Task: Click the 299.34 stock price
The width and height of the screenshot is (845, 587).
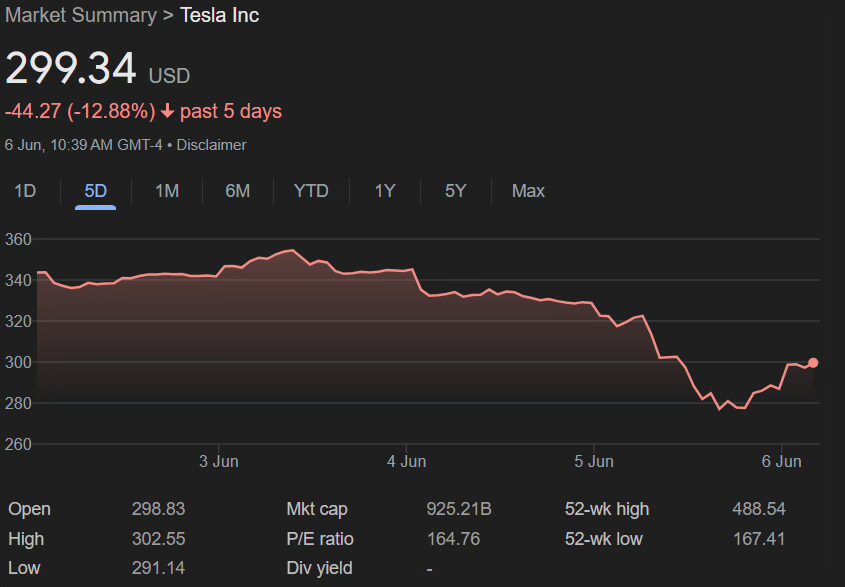Action: 70,68
